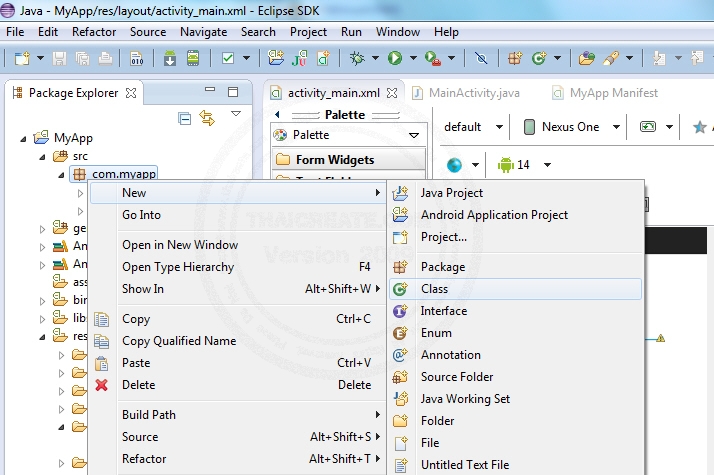This screenshot has width=714, height=475.
Task: Click Copy Qualified Name context item
Action: tap(237, 341)
